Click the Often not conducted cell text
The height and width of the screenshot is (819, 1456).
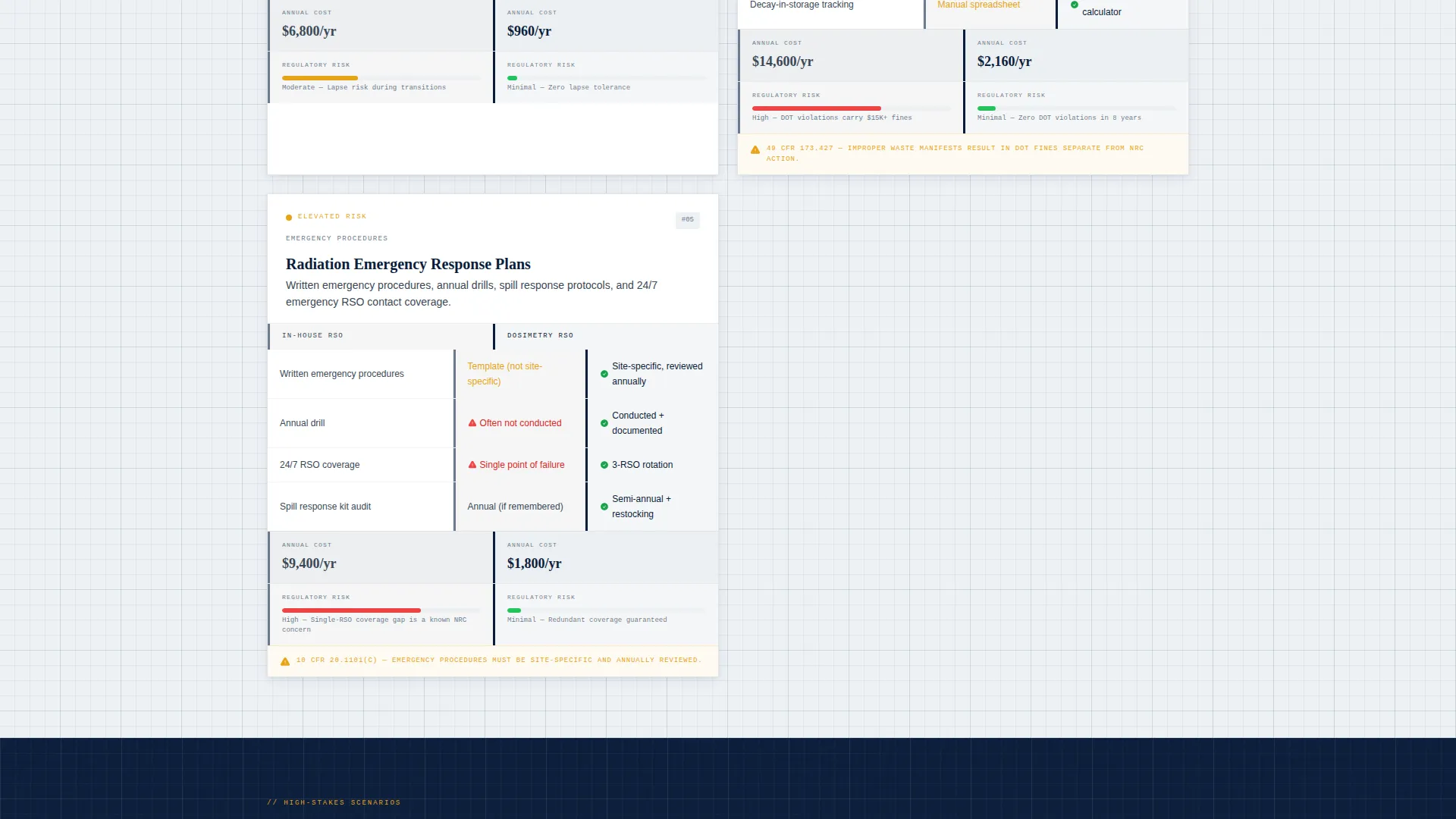[520, 423]
